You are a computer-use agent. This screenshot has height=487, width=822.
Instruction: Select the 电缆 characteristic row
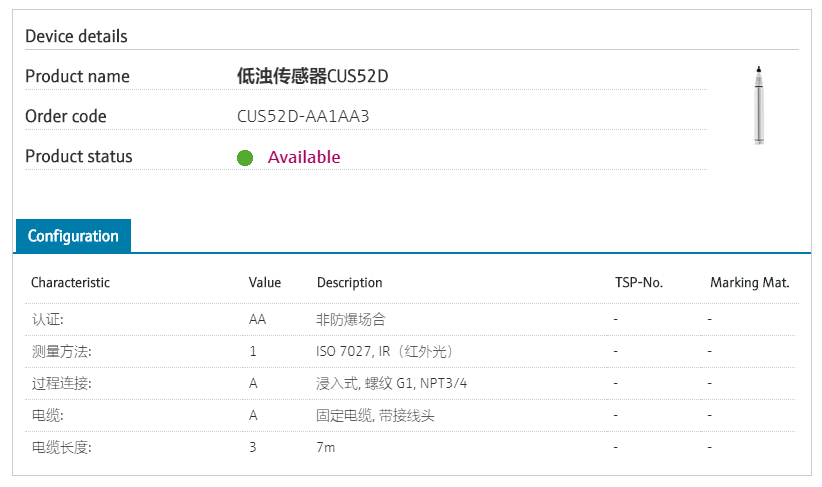click(412, 415)
